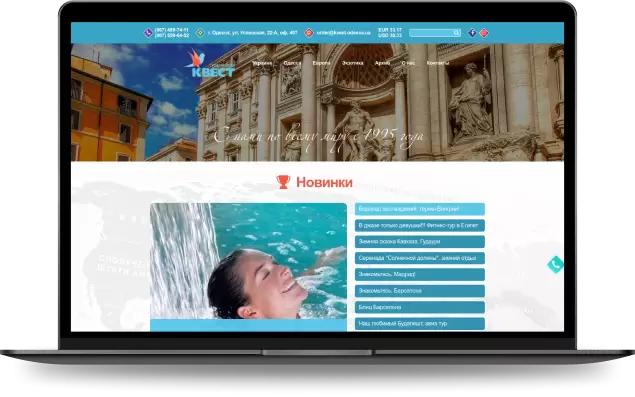Open the Архив menu item
This screenshot has width=635, height=397.
[382, 63]
